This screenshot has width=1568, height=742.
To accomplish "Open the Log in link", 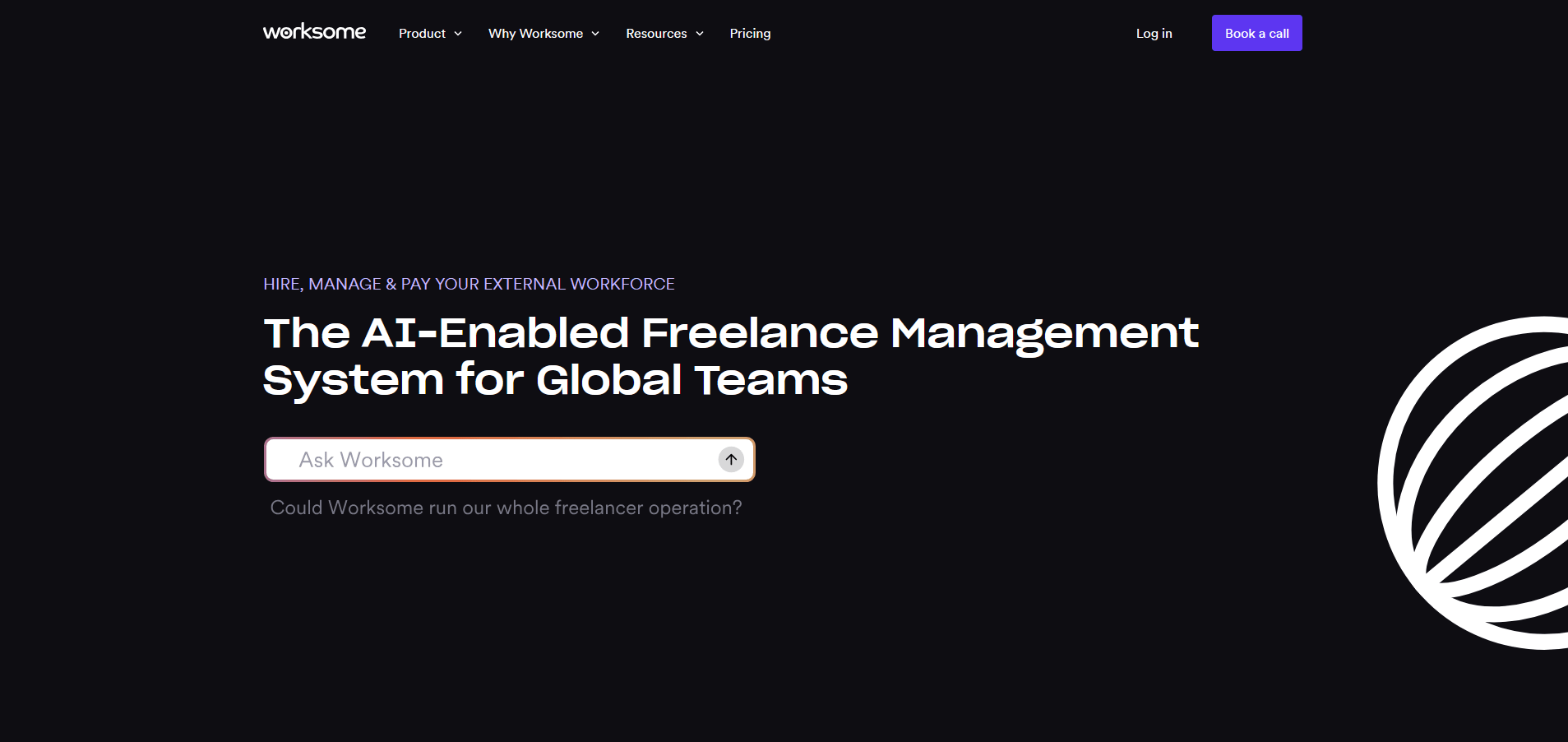I will (x=1154, y=34).
